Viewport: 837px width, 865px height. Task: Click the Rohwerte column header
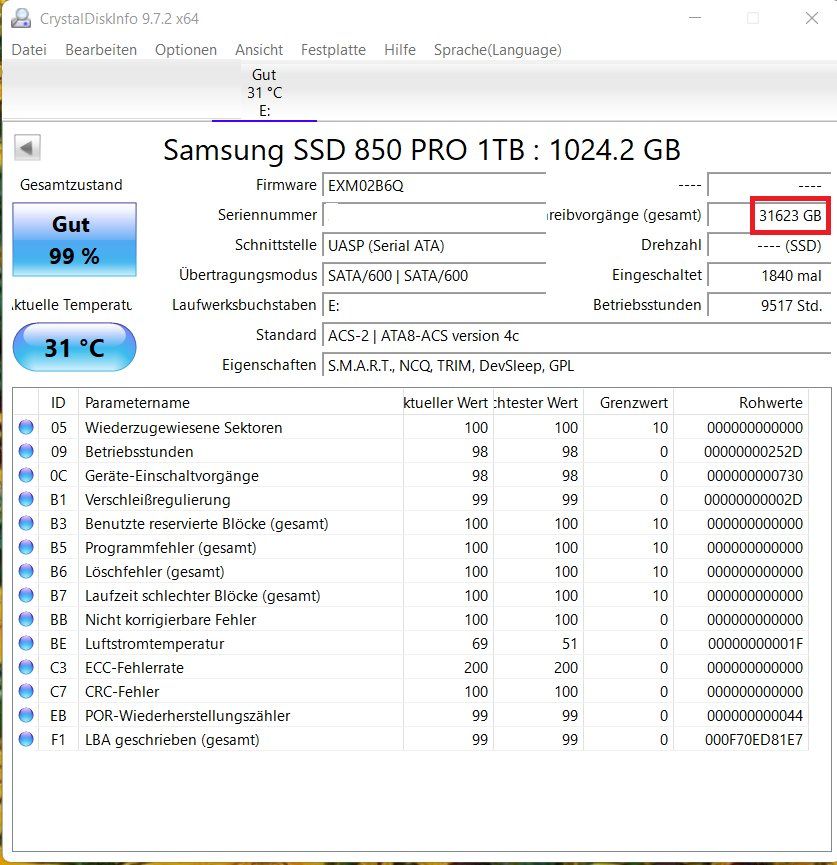point(741,403)
